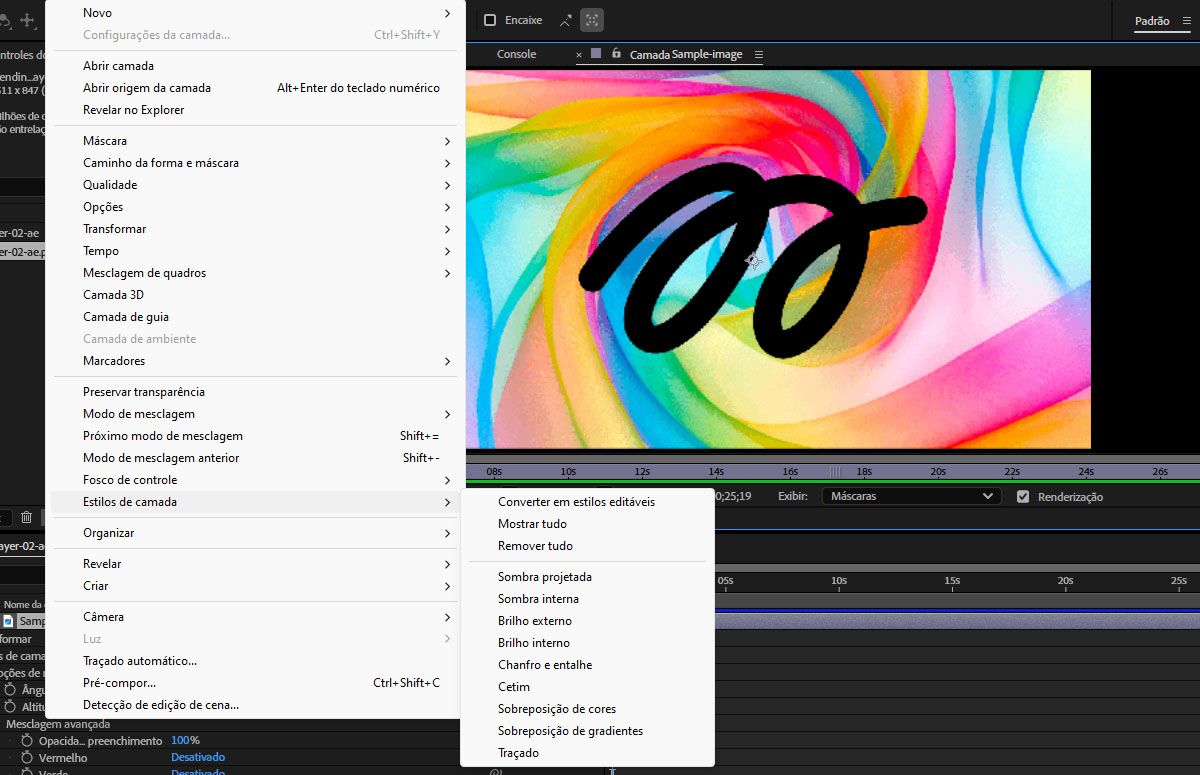Enable the Encaixe checkbox
The image size is (1200, 775).
click(490, 20)
